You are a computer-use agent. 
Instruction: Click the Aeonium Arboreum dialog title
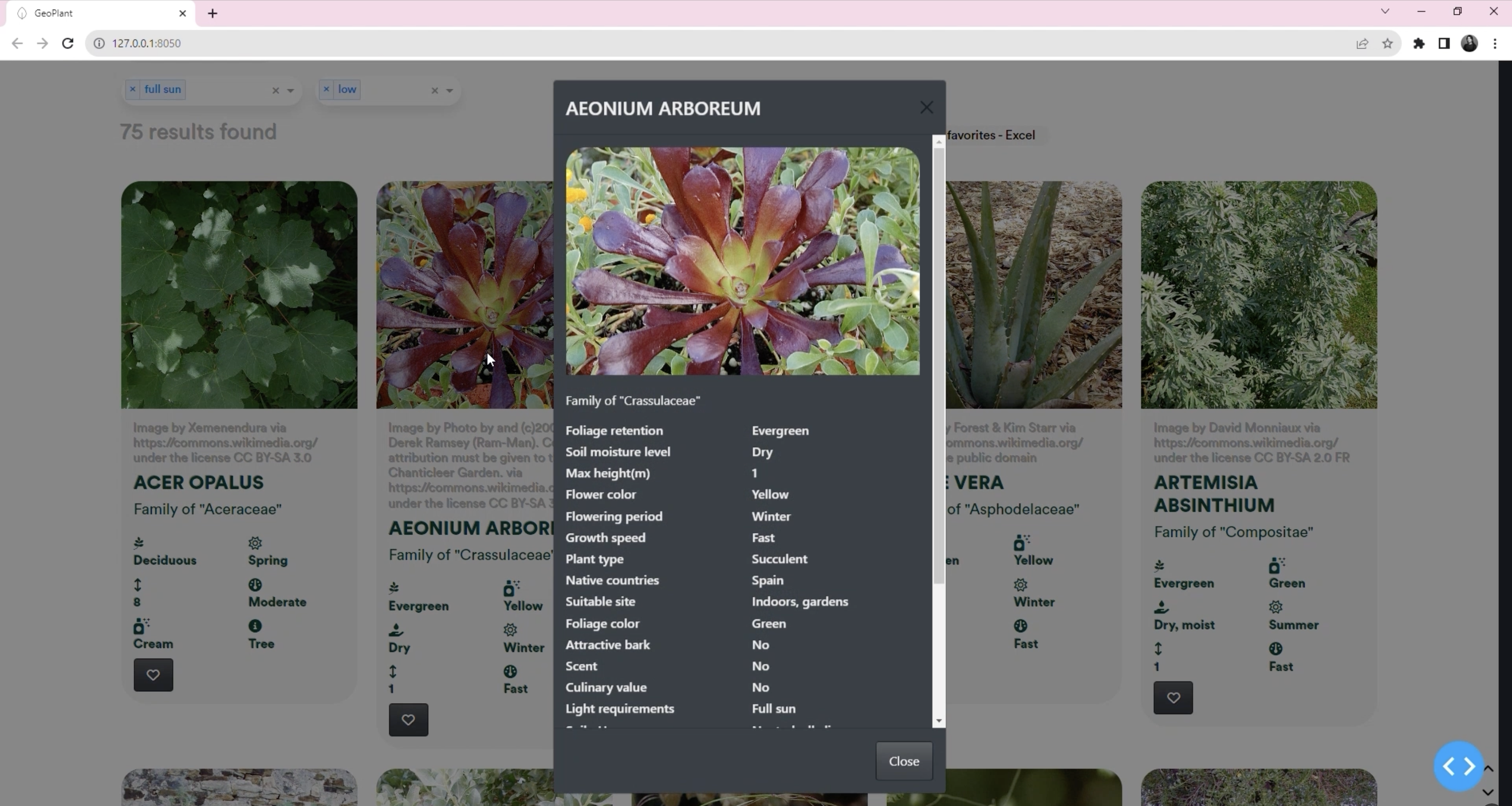tap(663, 109)
